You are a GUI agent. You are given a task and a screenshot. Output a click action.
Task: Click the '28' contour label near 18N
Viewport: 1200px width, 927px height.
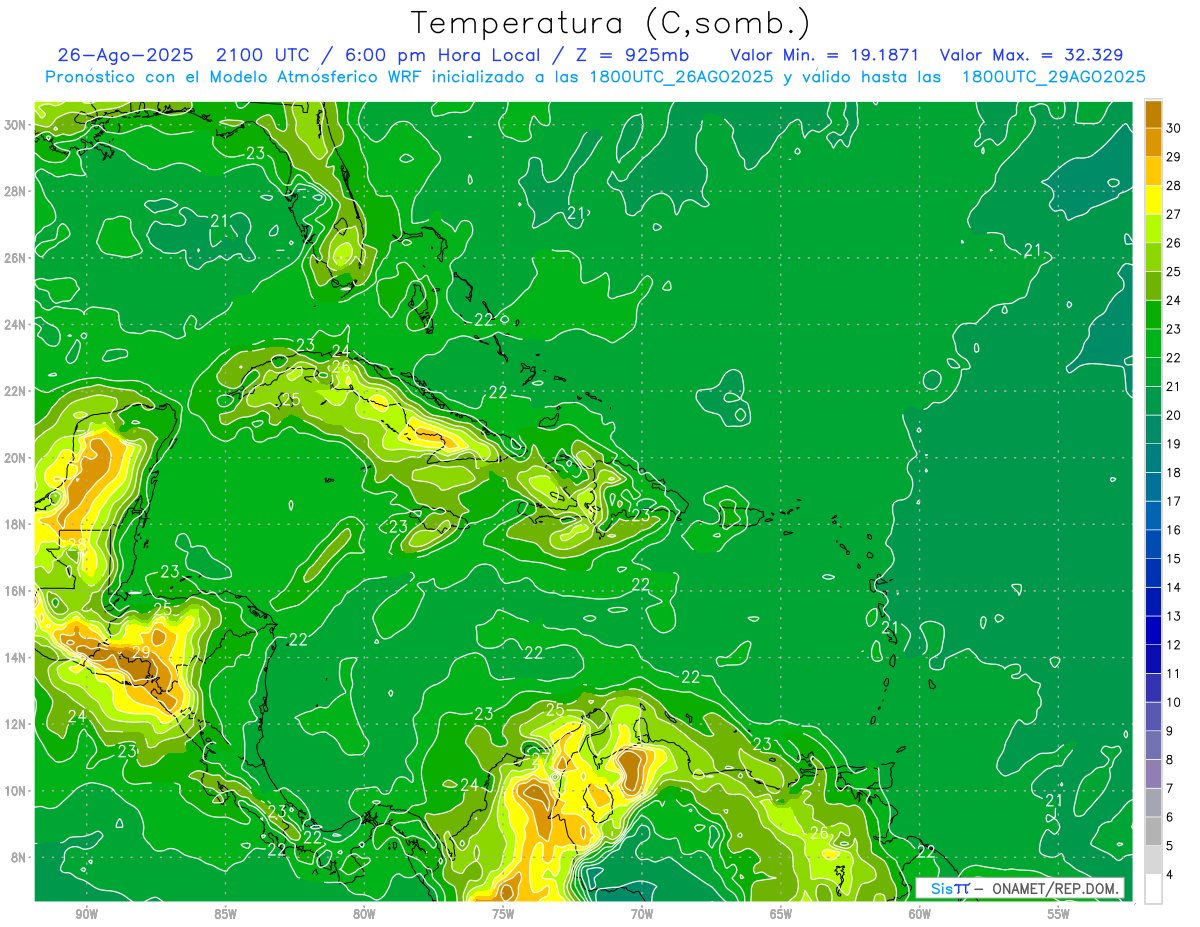(77, 545)
